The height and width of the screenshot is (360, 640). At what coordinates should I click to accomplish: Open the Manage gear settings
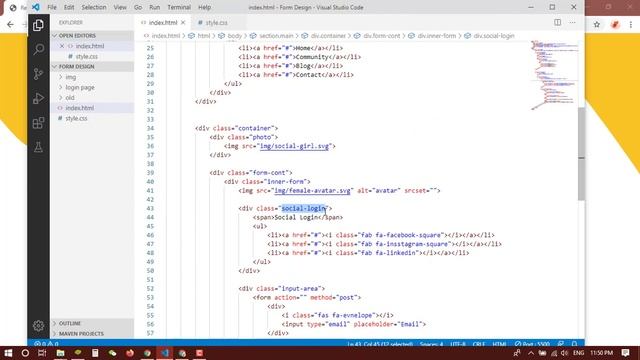[38, 325]
